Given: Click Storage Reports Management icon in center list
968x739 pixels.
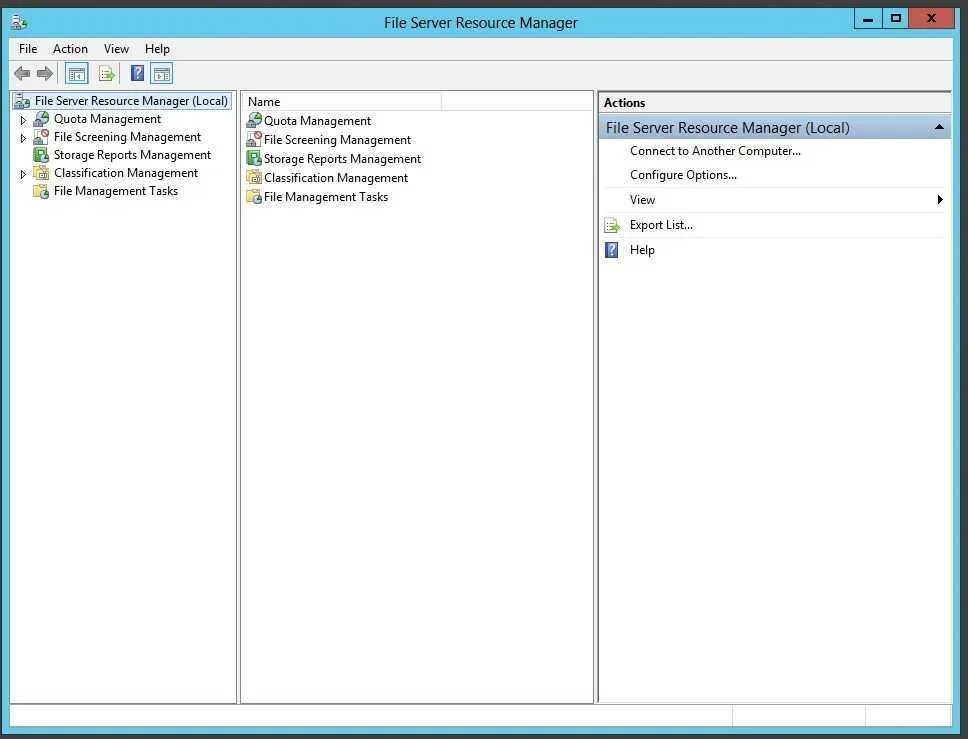Looking at the screenshot, I should point(254,158).
